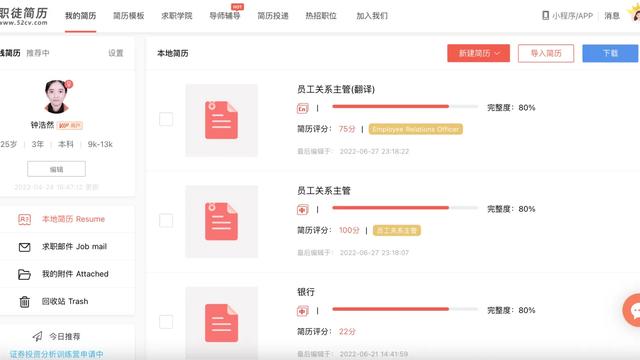
Task: Go to the 简历模板 nav tab
Action: [x=129, y=16]
